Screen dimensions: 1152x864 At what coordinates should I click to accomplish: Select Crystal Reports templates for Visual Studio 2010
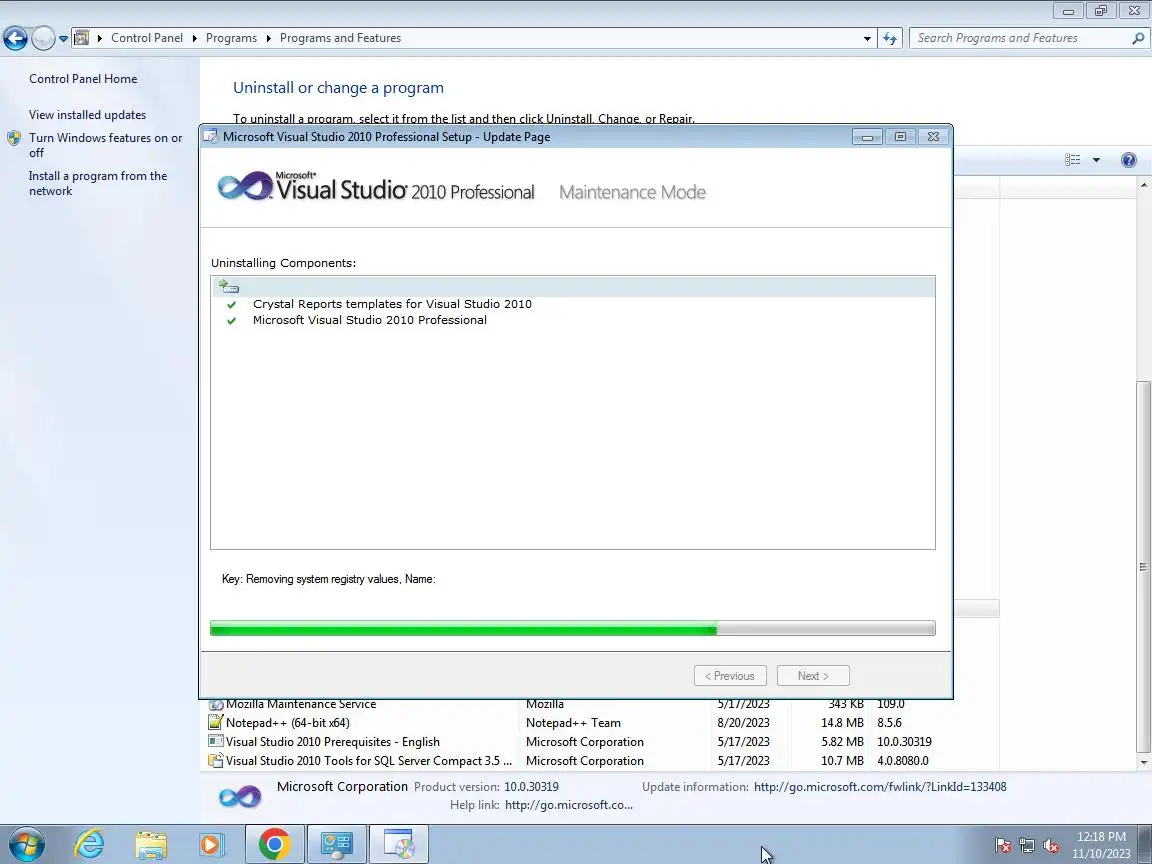click(392, 303)
